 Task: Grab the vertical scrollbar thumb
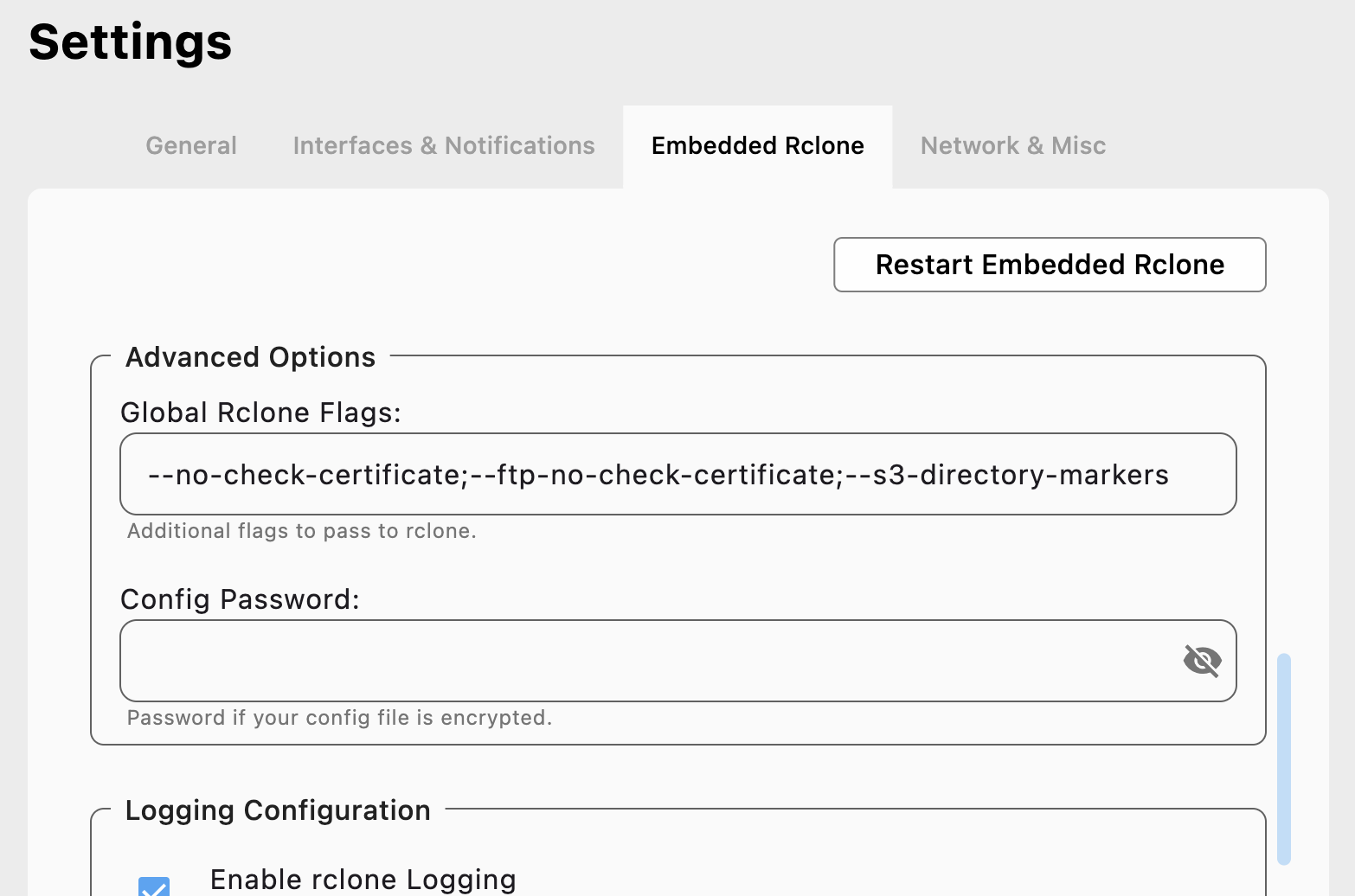pyautogui.click(x=1284, y=758)
